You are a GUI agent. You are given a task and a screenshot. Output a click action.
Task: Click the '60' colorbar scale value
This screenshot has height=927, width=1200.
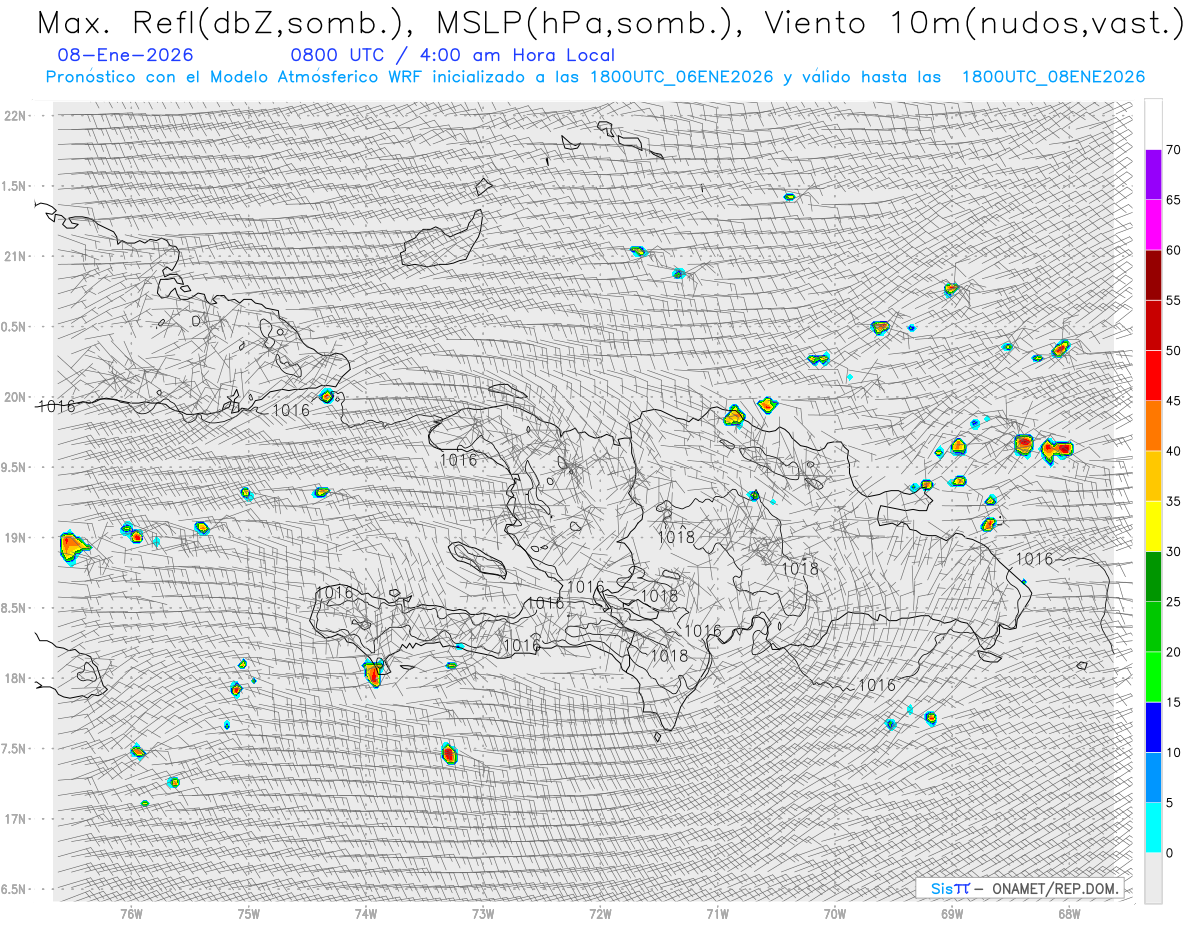(x=1173, y=250)
